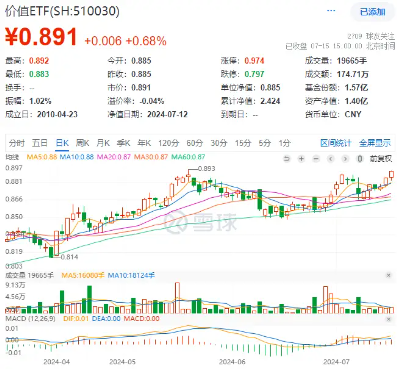Click the chart scroll-lock icon beside 前复权
The width and height of the screenshot is (397, 370).
(x=360, y=159)
